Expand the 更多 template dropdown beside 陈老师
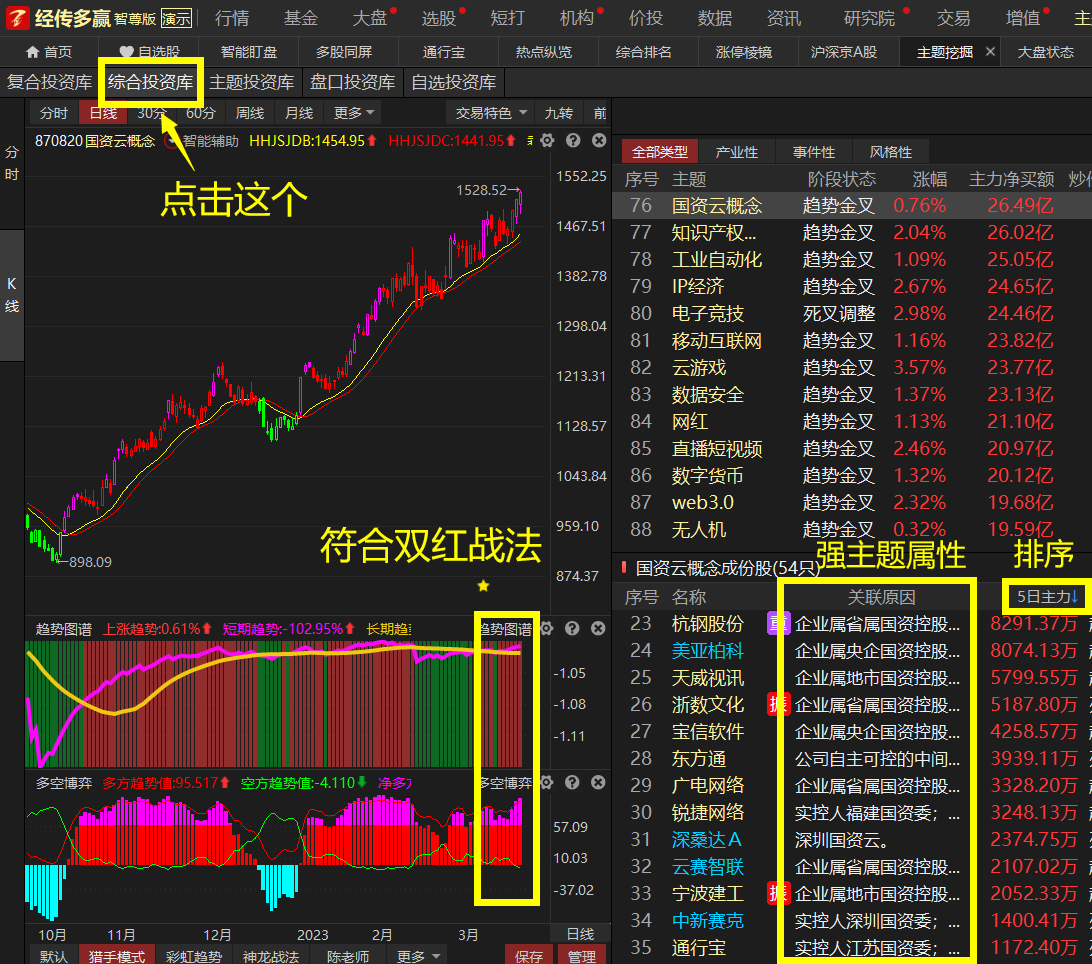The height and width of the screenshot is (964, 1092). click(x=418, y=956)
